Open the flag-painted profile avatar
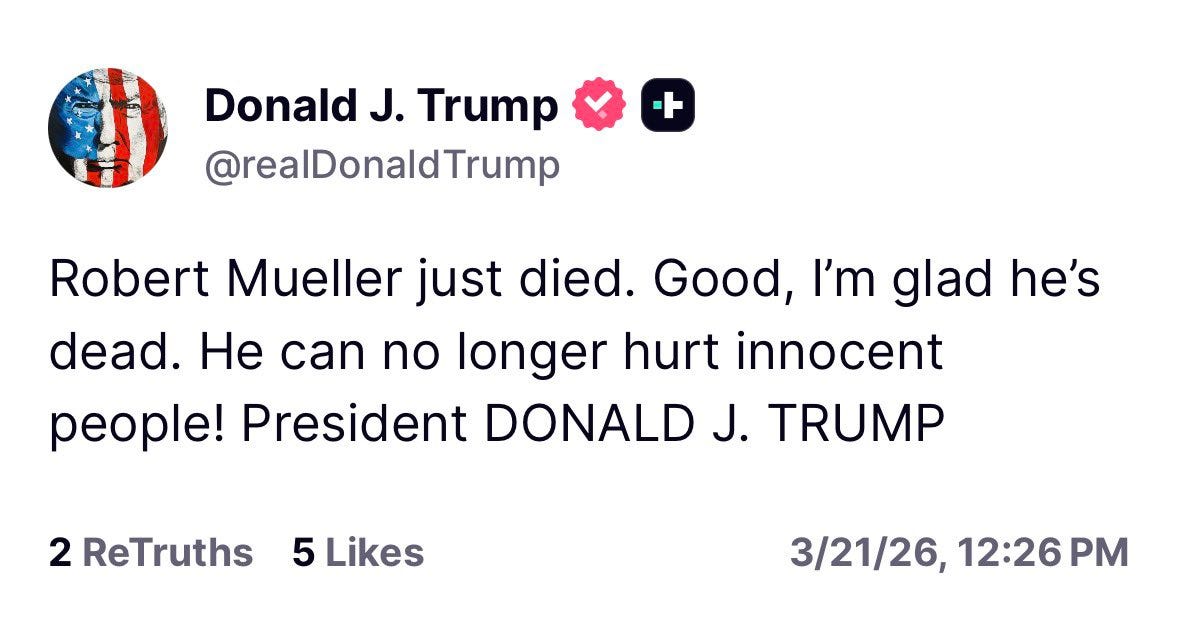 point(108,127)
